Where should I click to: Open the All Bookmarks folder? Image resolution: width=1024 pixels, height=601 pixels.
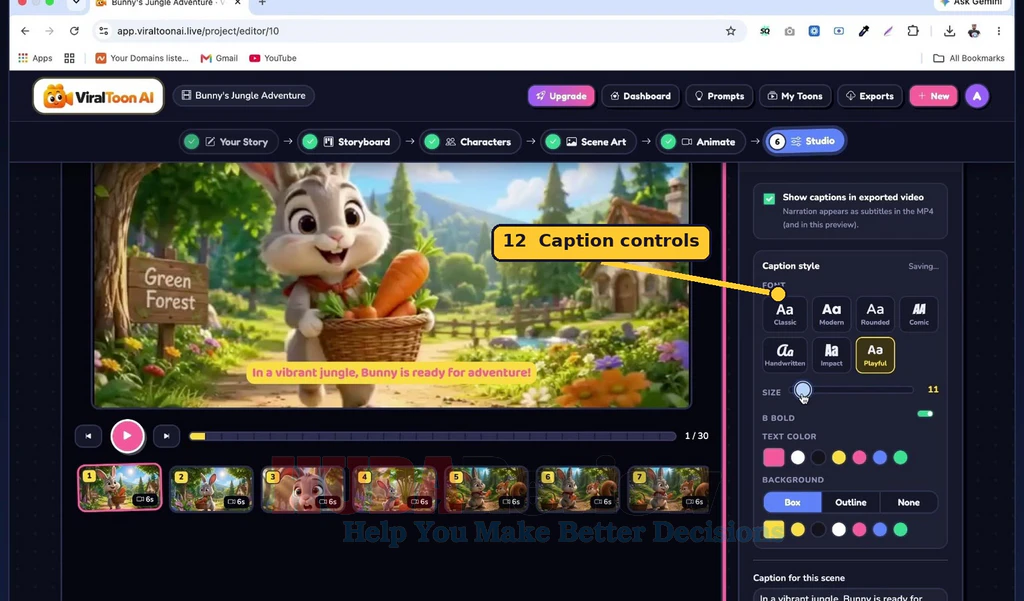(969, 58)
